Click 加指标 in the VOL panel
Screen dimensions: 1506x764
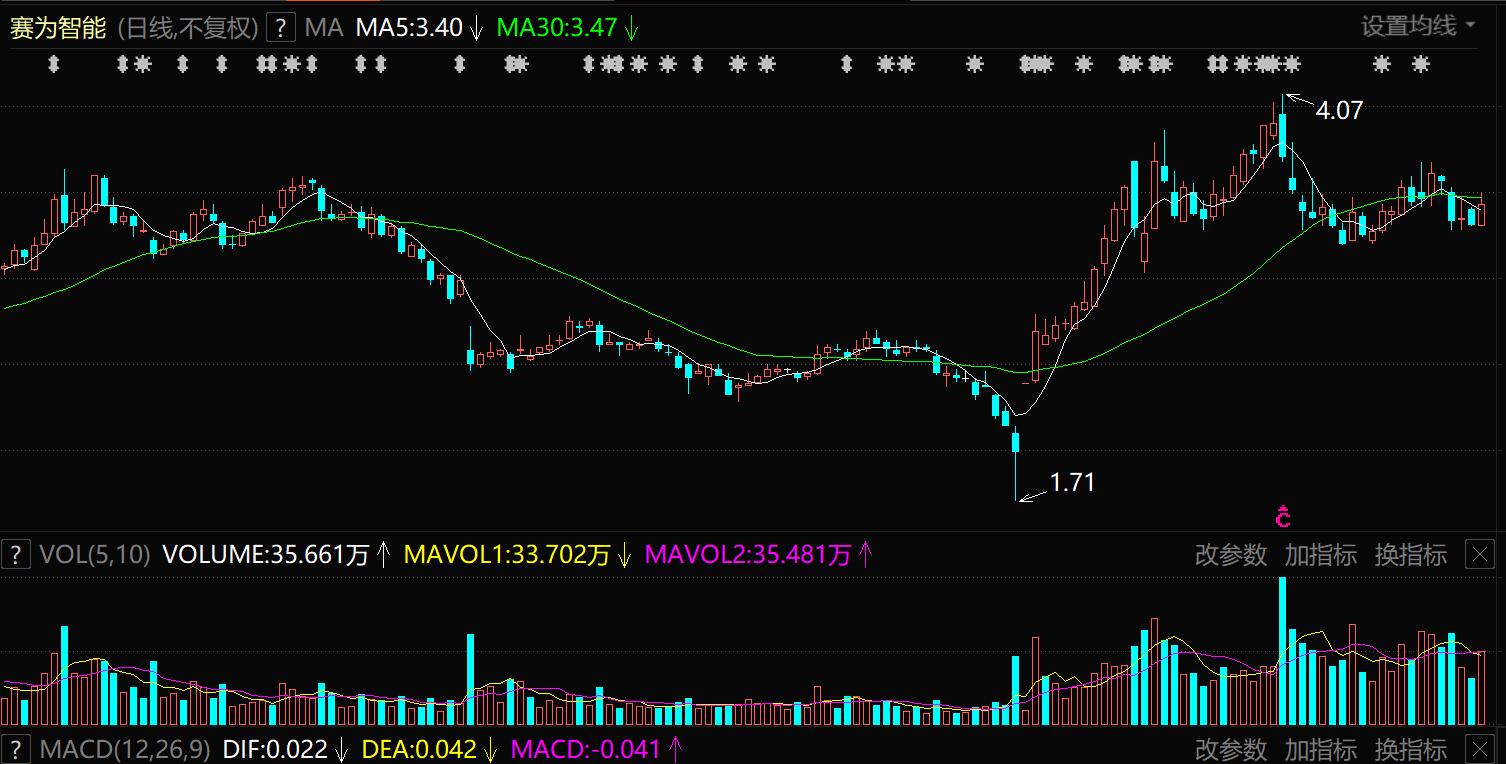point(1320,555)
